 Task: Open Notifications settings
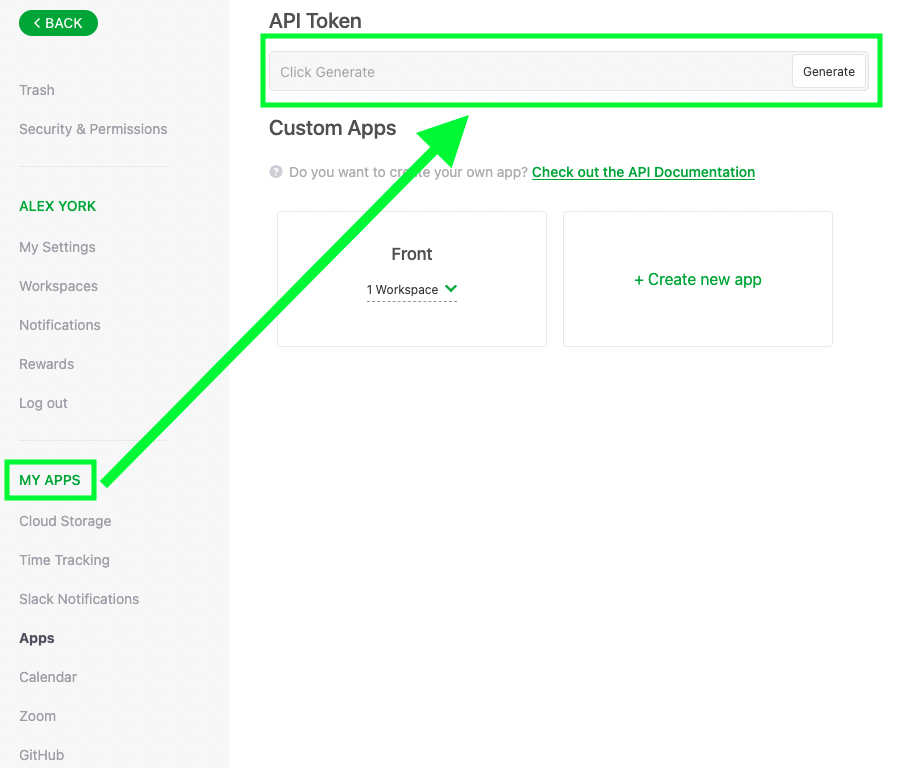(x=59, y=325)
